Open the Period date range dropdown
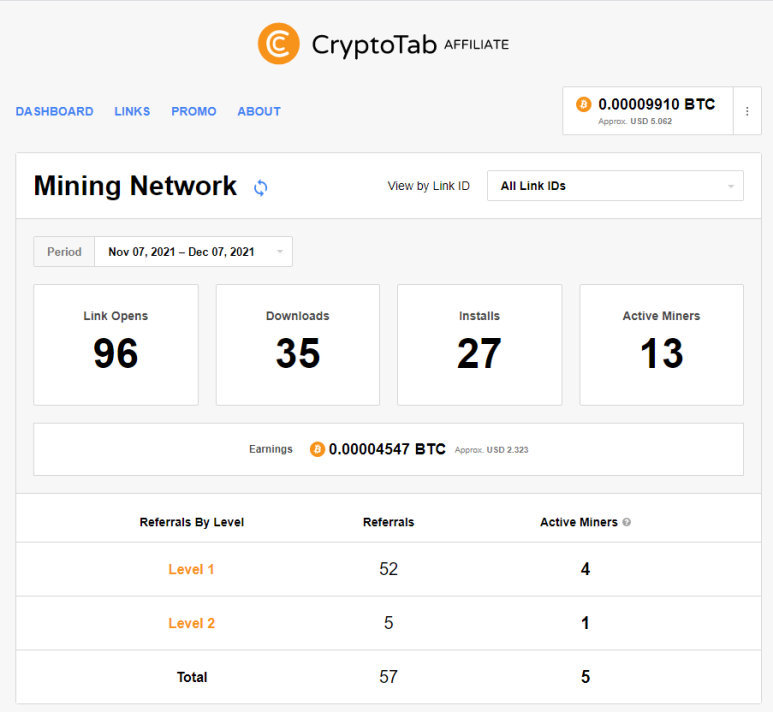Screen dimensions: 773x712 pos(193,252)
